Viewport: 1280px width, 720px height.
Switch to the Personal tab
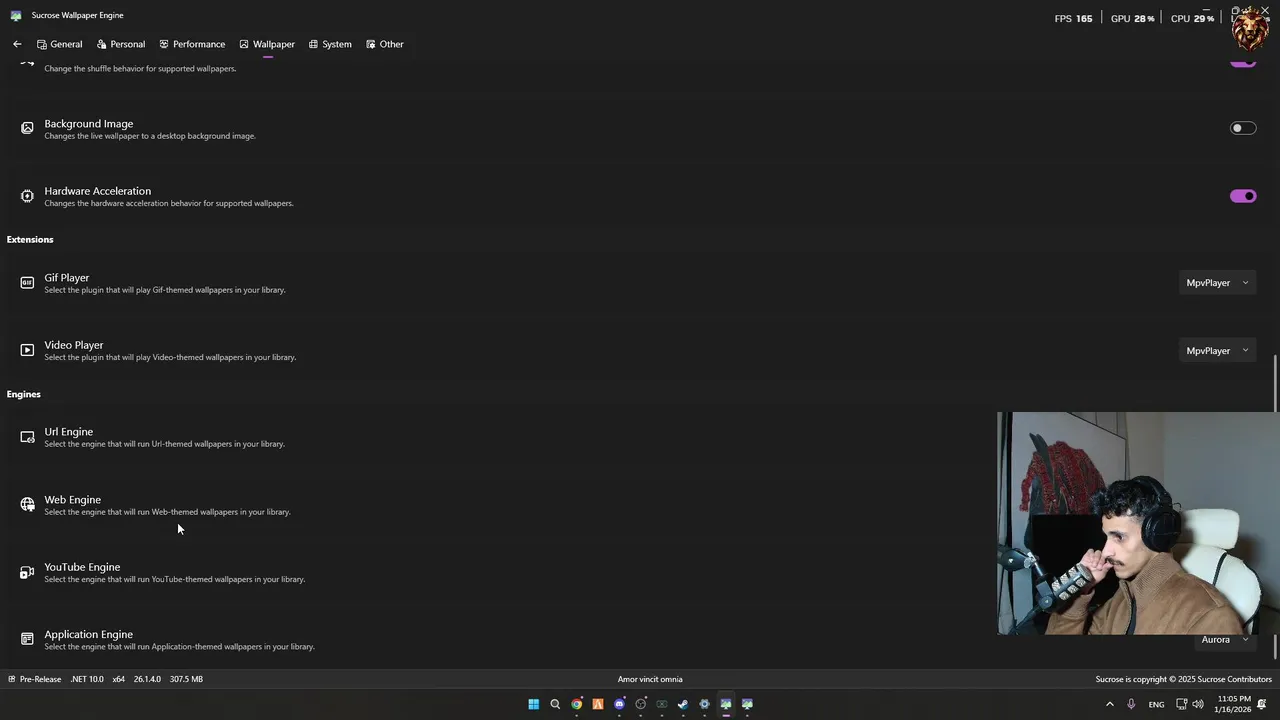(x=121, y=44)
